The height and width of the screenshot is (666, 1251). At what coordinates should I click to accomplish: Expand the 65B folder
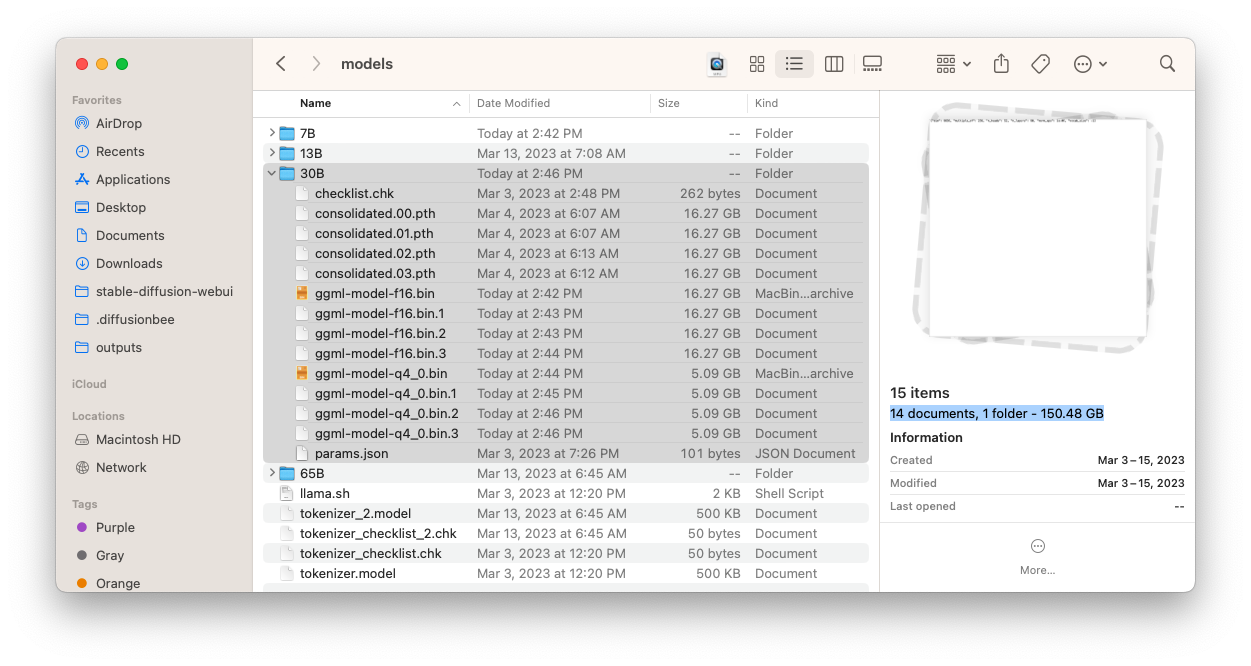(x=272, y=473)
